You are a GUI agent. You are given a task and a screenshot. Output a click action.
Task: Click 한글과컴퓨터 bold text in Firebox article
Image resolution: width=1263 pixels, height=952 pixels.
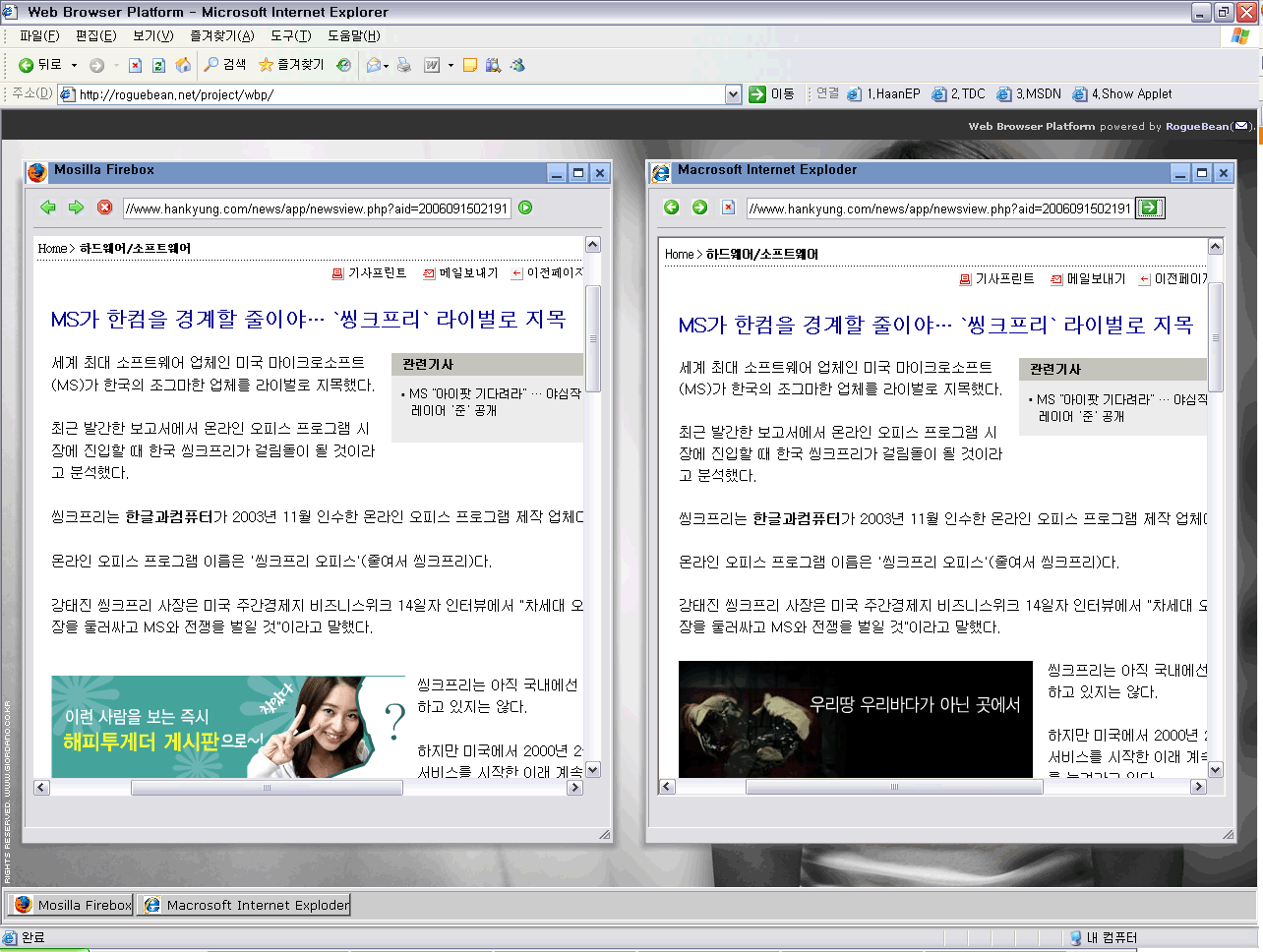(x=169, y=516)
